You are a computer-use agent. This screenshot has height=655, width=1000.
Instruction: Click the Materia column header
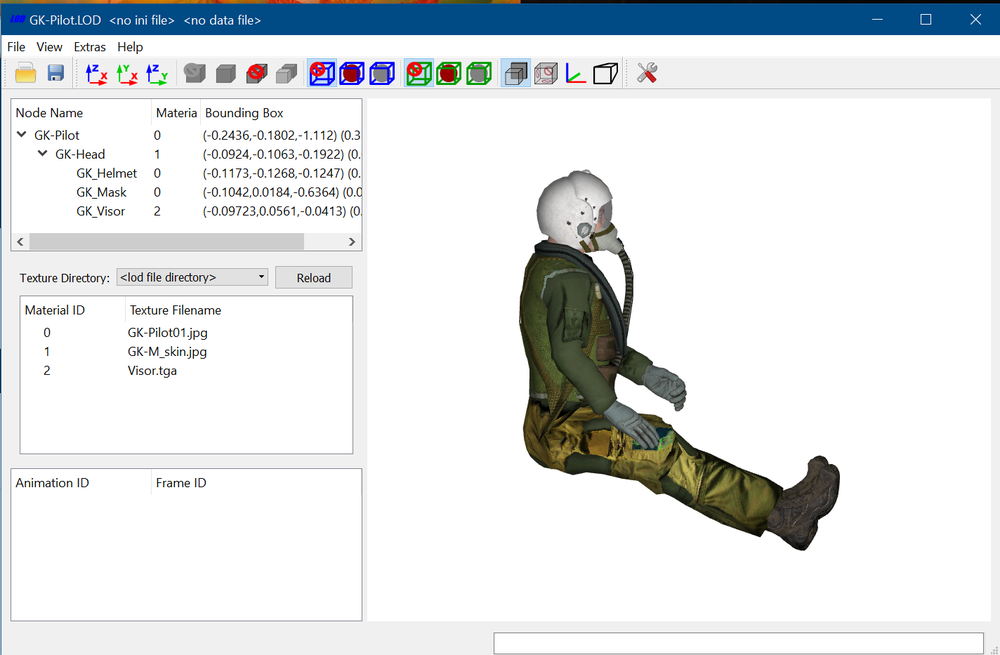click(176, 113)
